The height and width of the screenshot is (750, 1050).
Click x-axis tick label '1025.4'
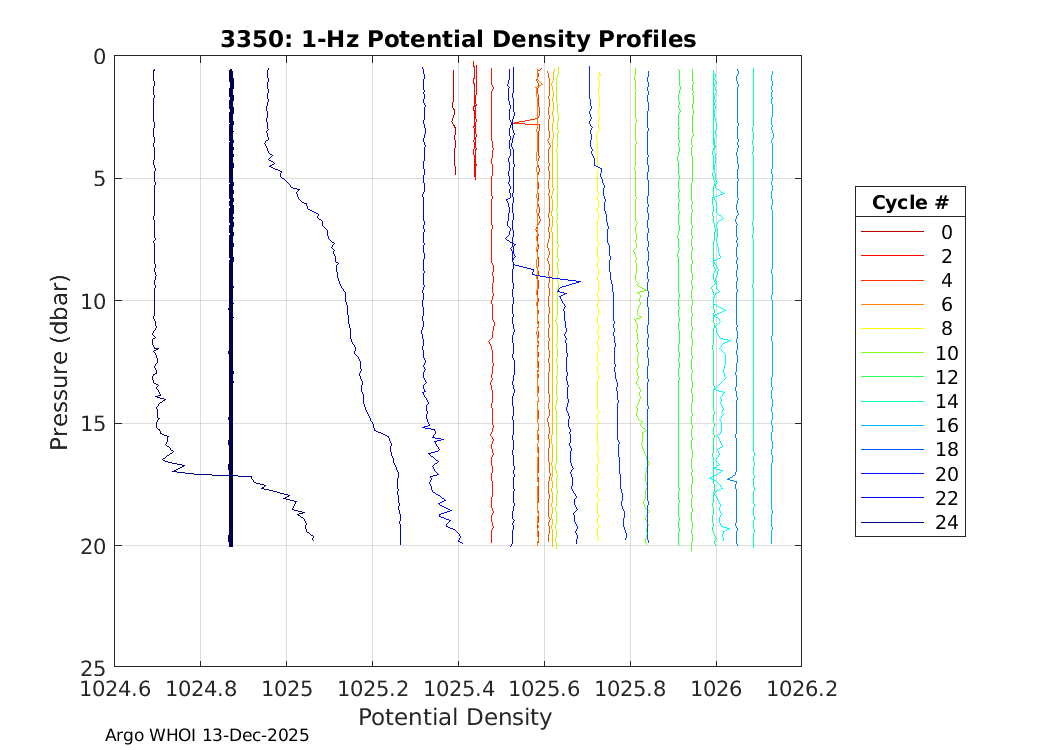[458, 689]
